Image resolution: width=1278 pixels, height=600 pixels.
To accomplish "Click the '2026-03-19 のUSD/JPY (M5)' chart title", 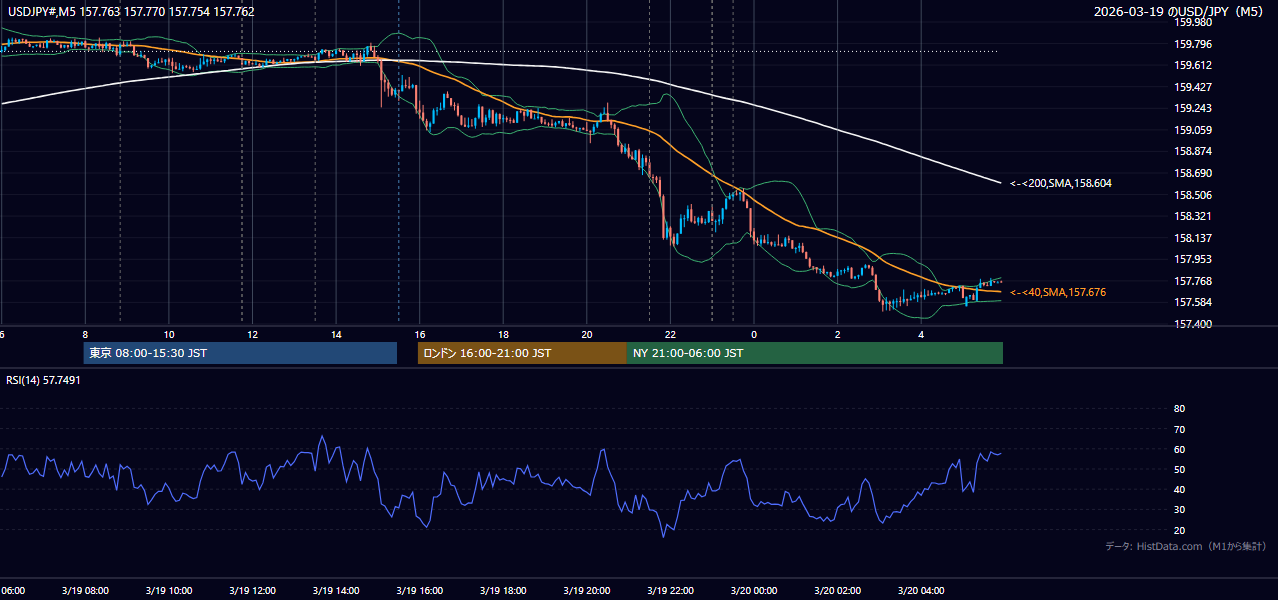I will tap(1179, 12).
